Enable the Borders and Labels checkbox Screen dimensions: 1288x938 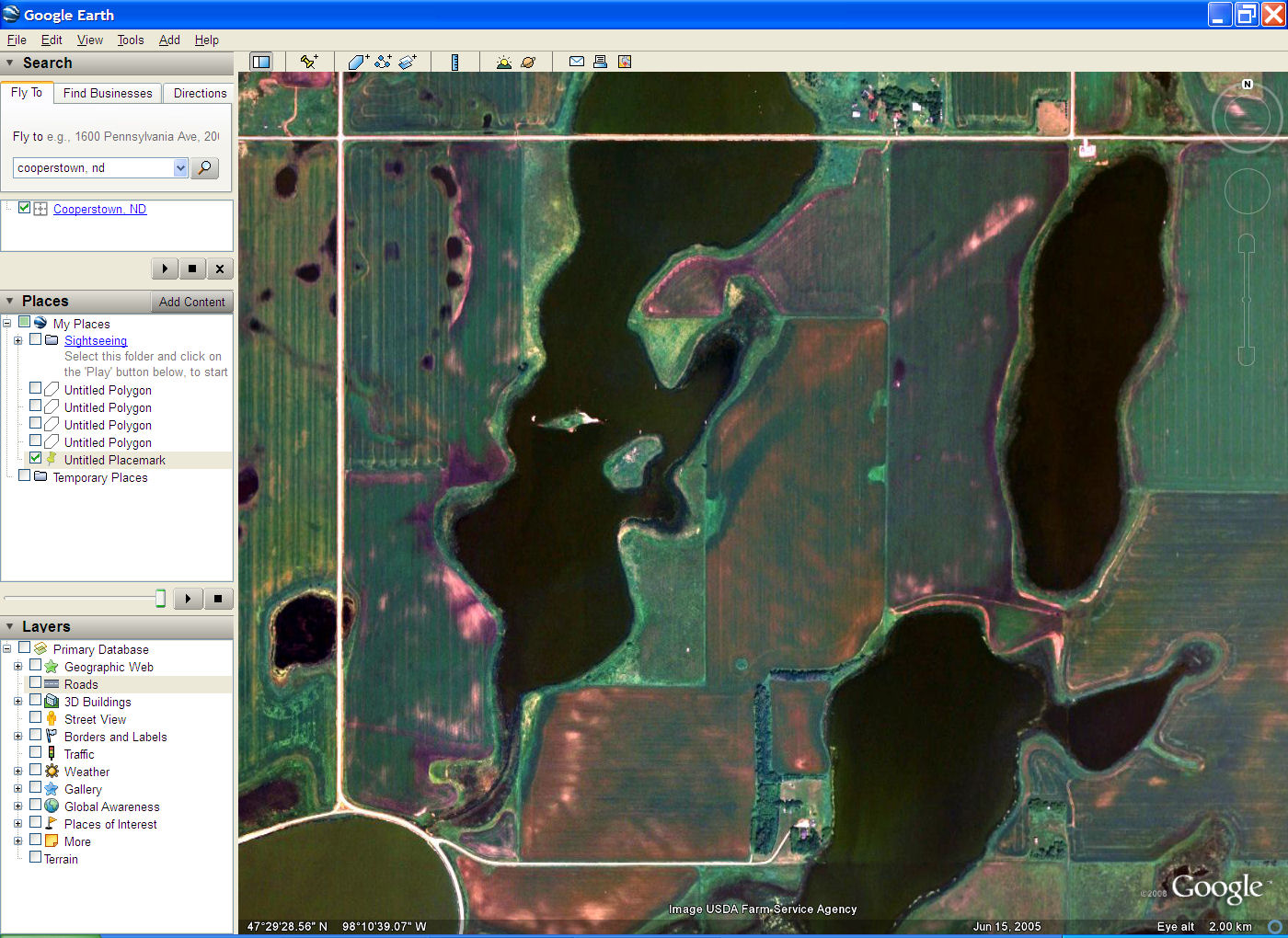pos(36,735)
